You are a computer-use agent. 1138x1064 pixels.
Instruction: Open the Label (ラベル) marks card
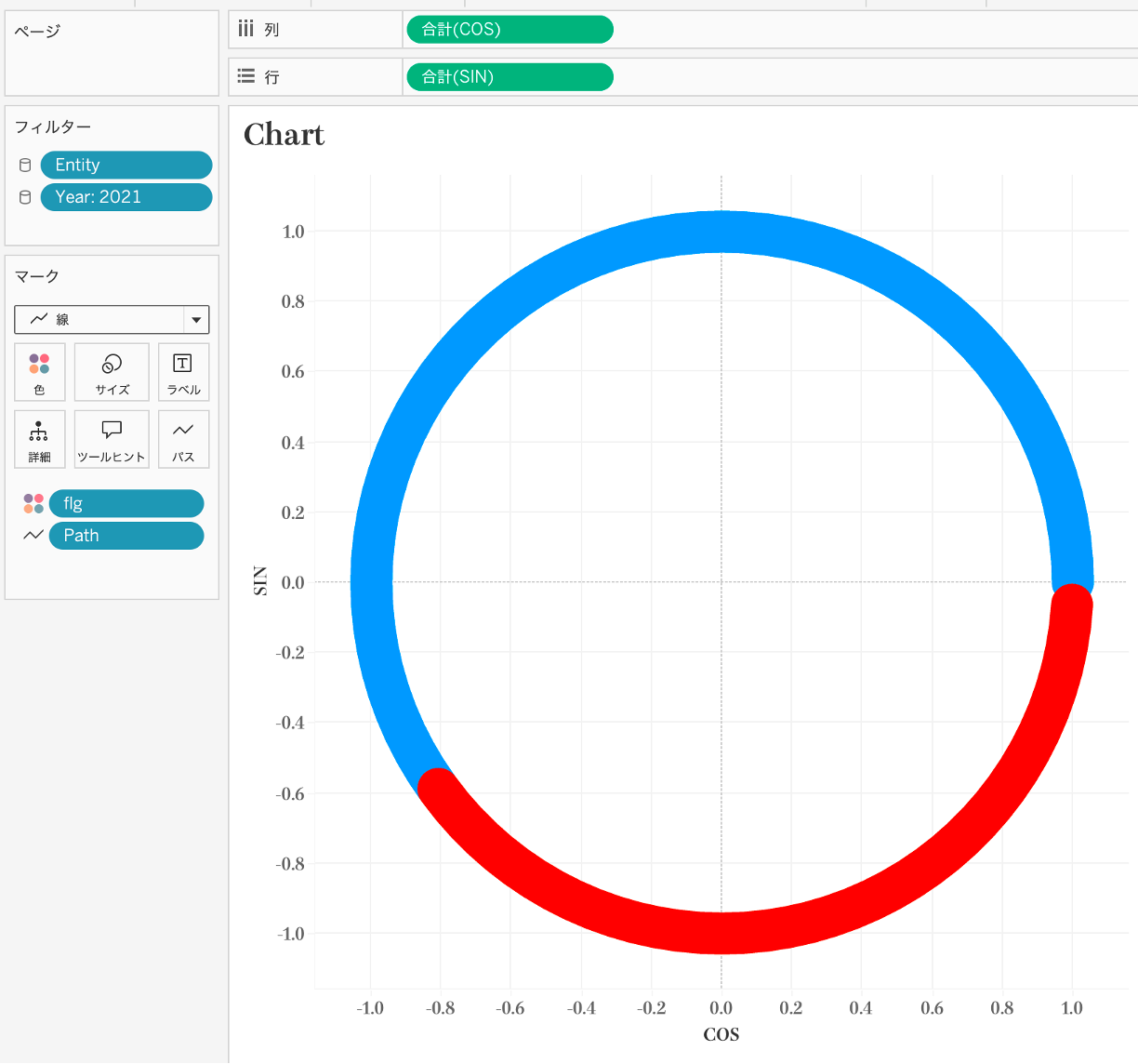(x=183, y=372)
